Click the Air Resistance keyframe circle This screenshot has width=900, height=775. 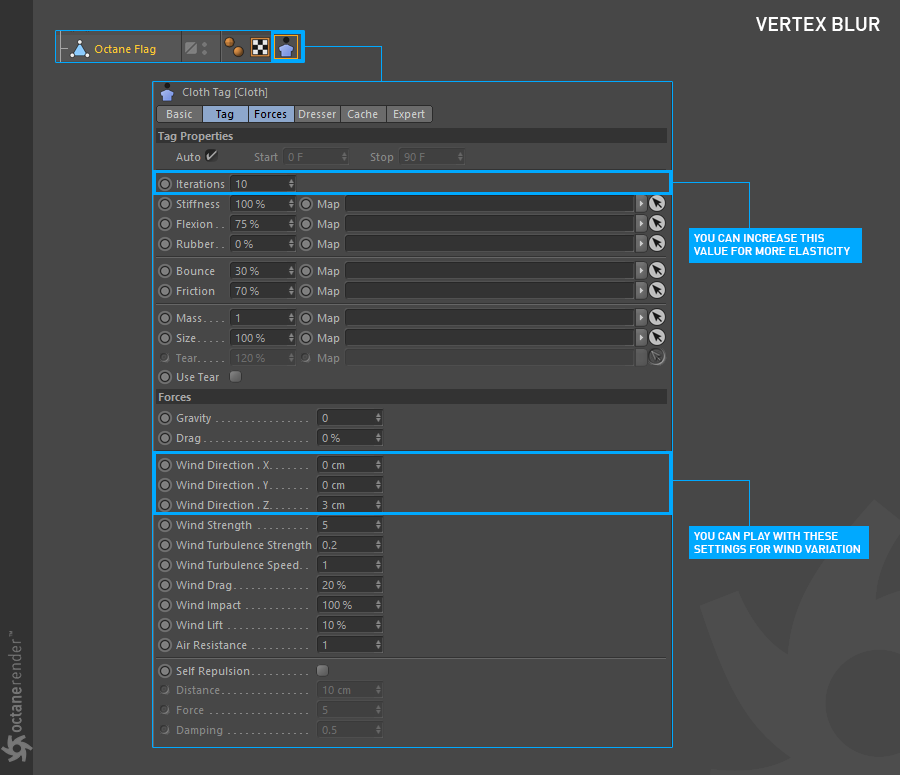pyautogui.click(x=165, y=645)
